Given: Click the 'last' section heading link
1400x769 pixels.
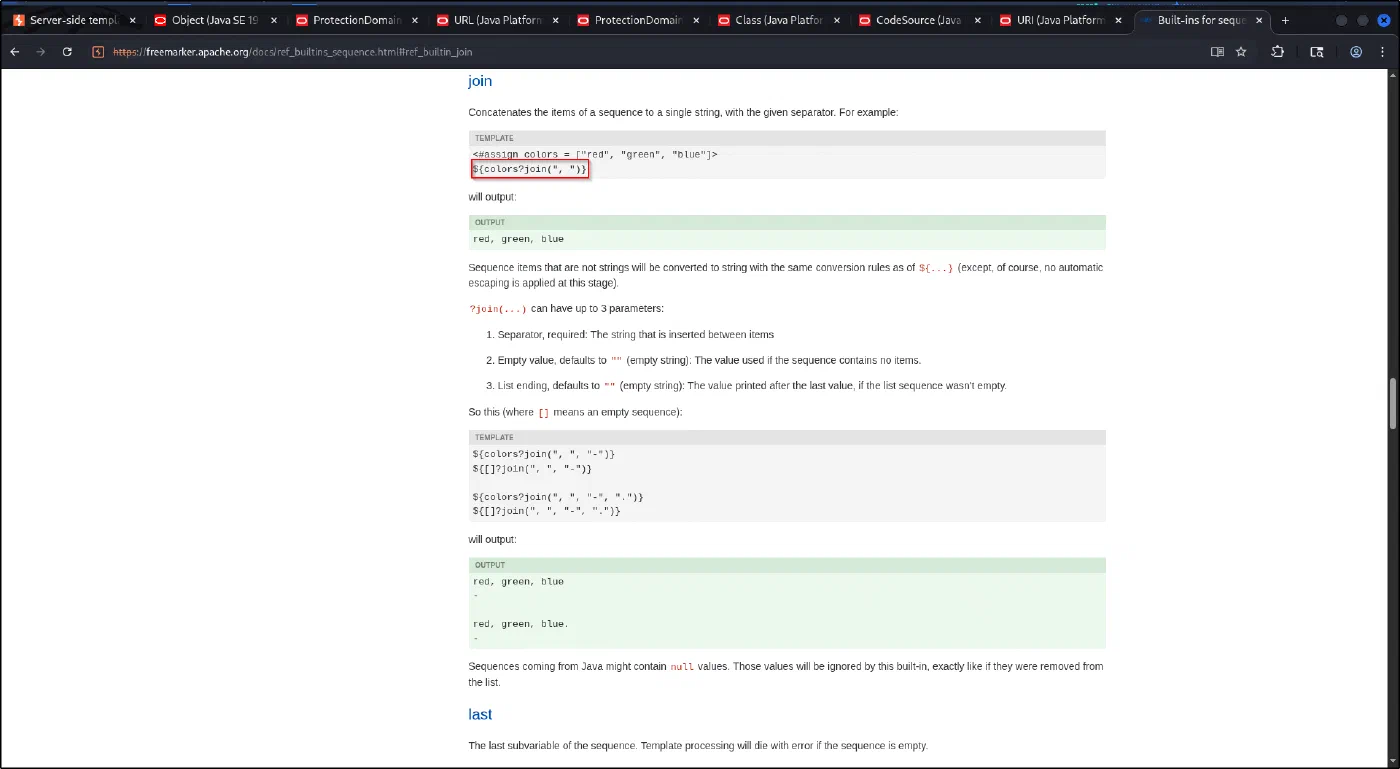Looking at the screenshot, I should pos(480,715).
